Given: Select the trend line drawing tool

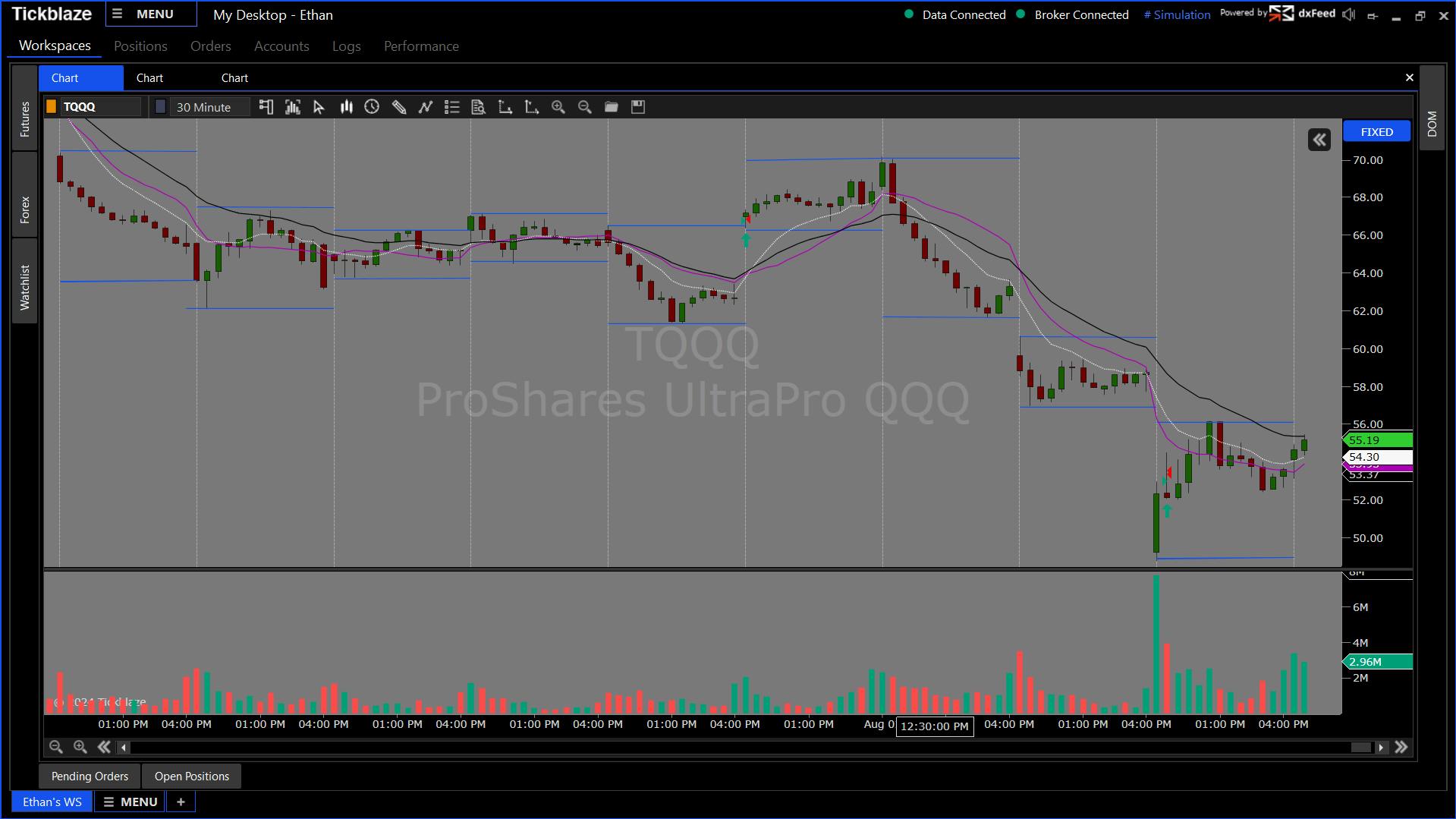Looking at the screenshot, I should tap(425, 107).
